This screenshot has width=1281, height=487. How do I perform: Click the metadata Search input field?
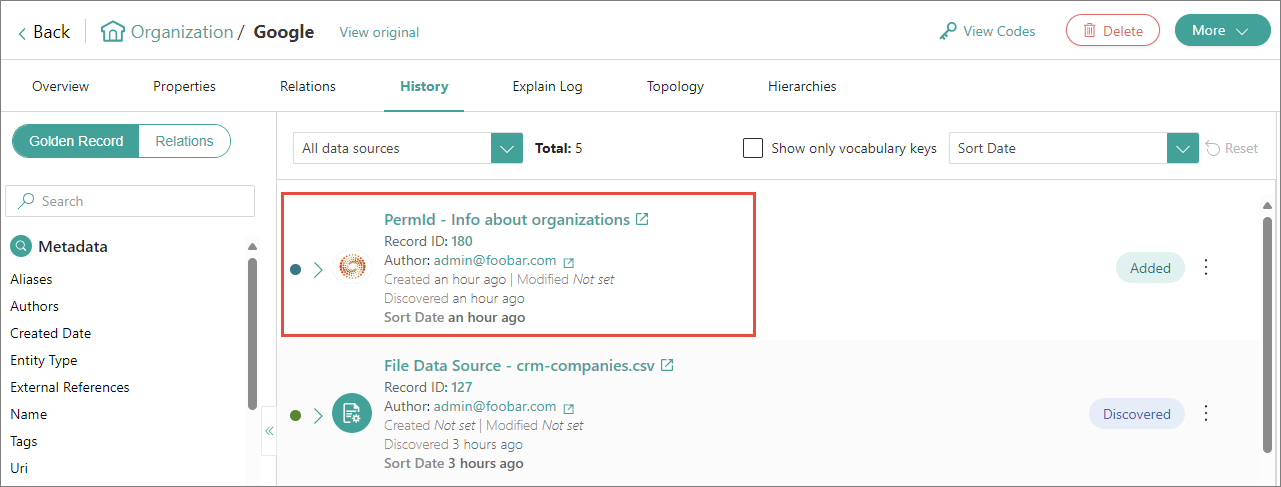(x=140, y=201)
